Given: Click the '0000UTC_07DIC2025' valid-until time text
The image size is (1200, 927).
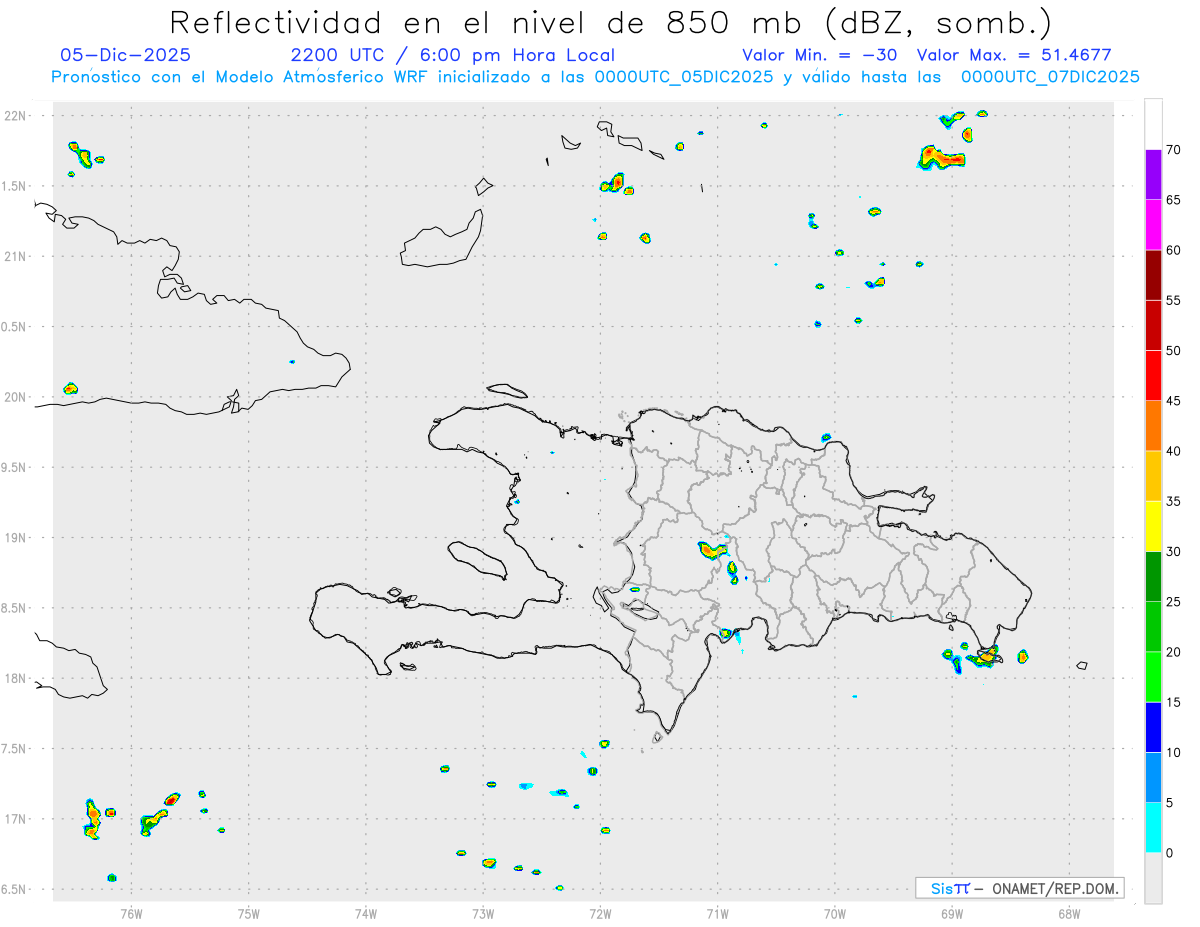Looking at the screenshot, I should pyautogui.click(x=1050, y=77).
